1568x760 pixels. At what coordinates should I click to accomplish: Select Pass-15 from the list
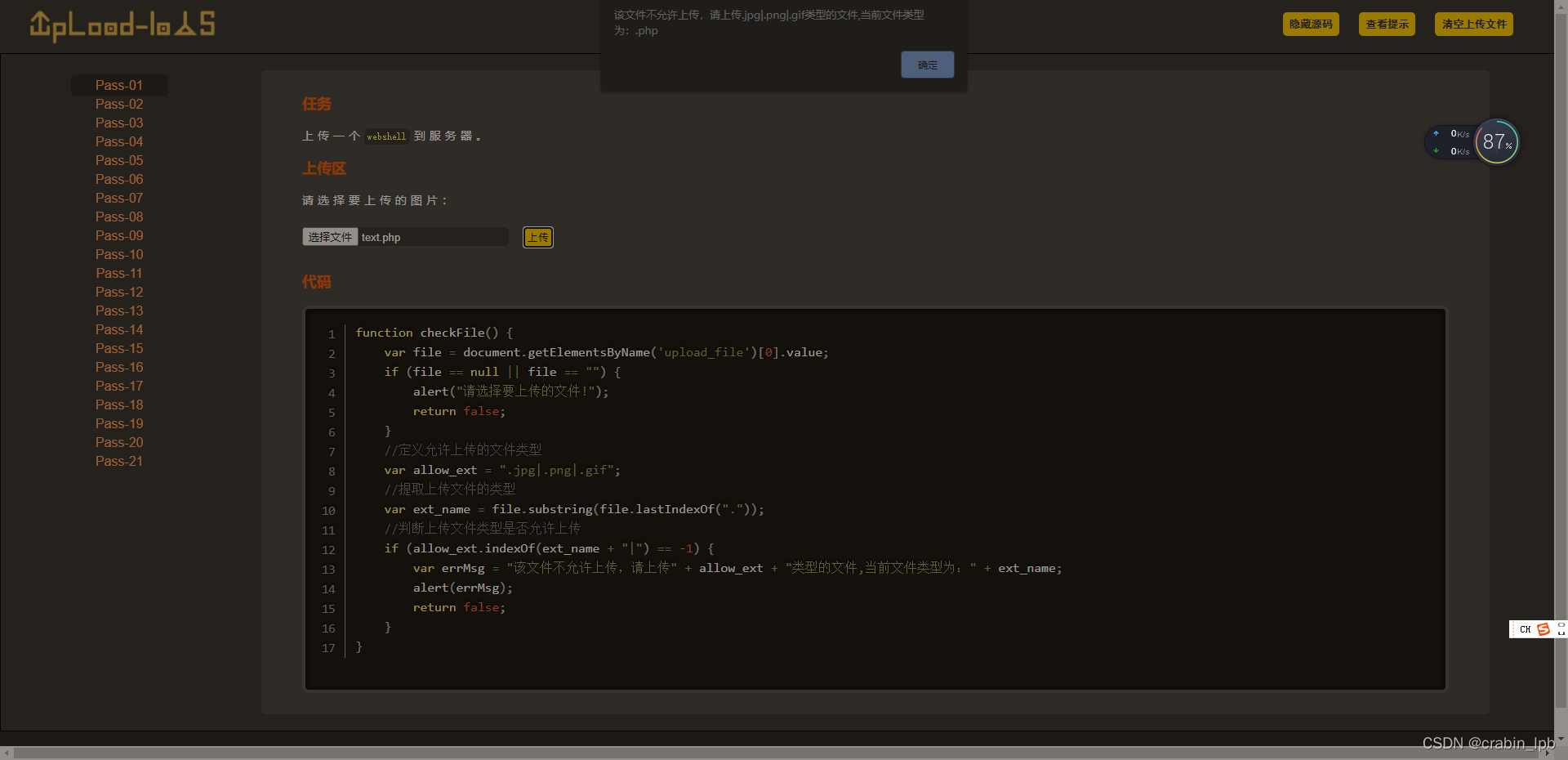coord(119,348)
